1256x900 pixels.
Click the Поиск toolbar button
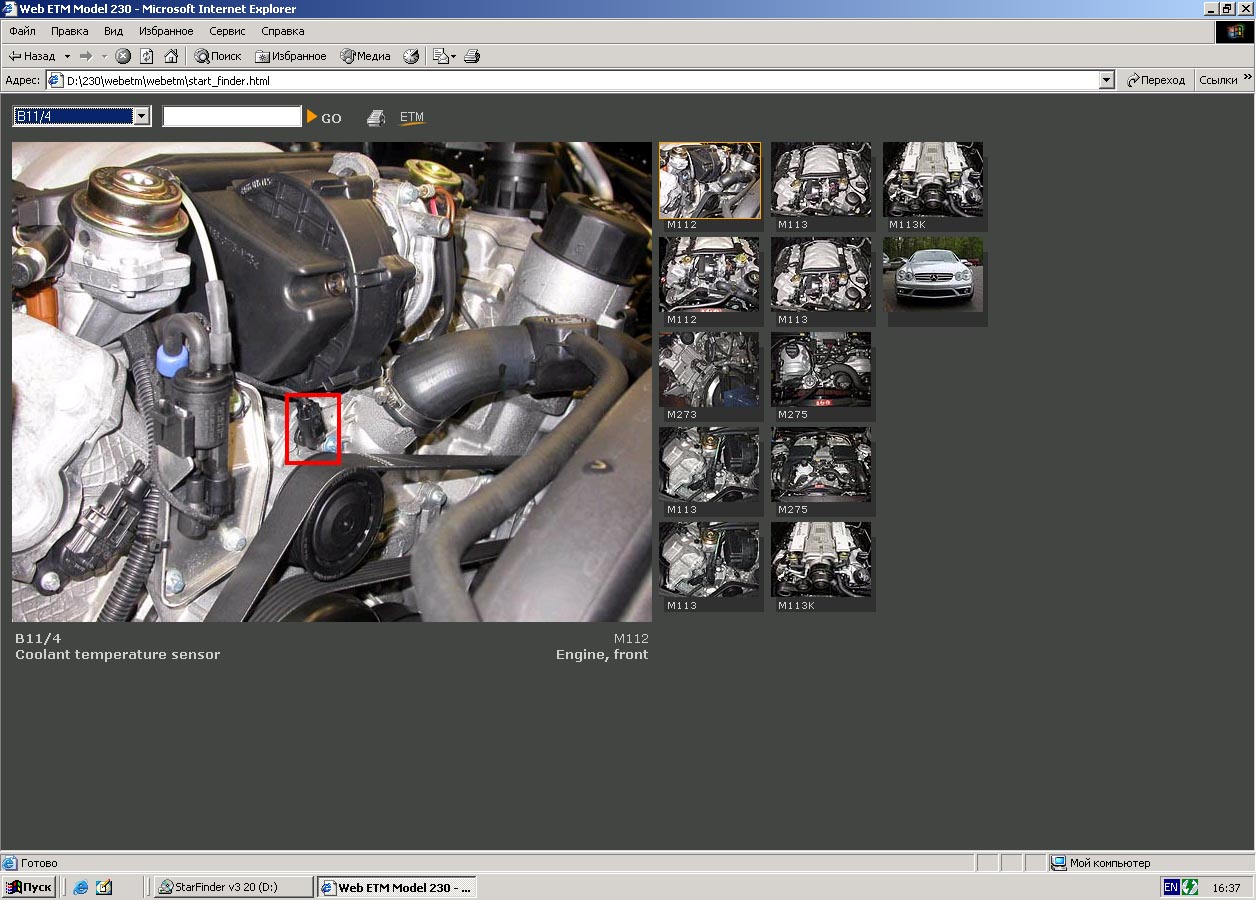click(x=218, y=56)
